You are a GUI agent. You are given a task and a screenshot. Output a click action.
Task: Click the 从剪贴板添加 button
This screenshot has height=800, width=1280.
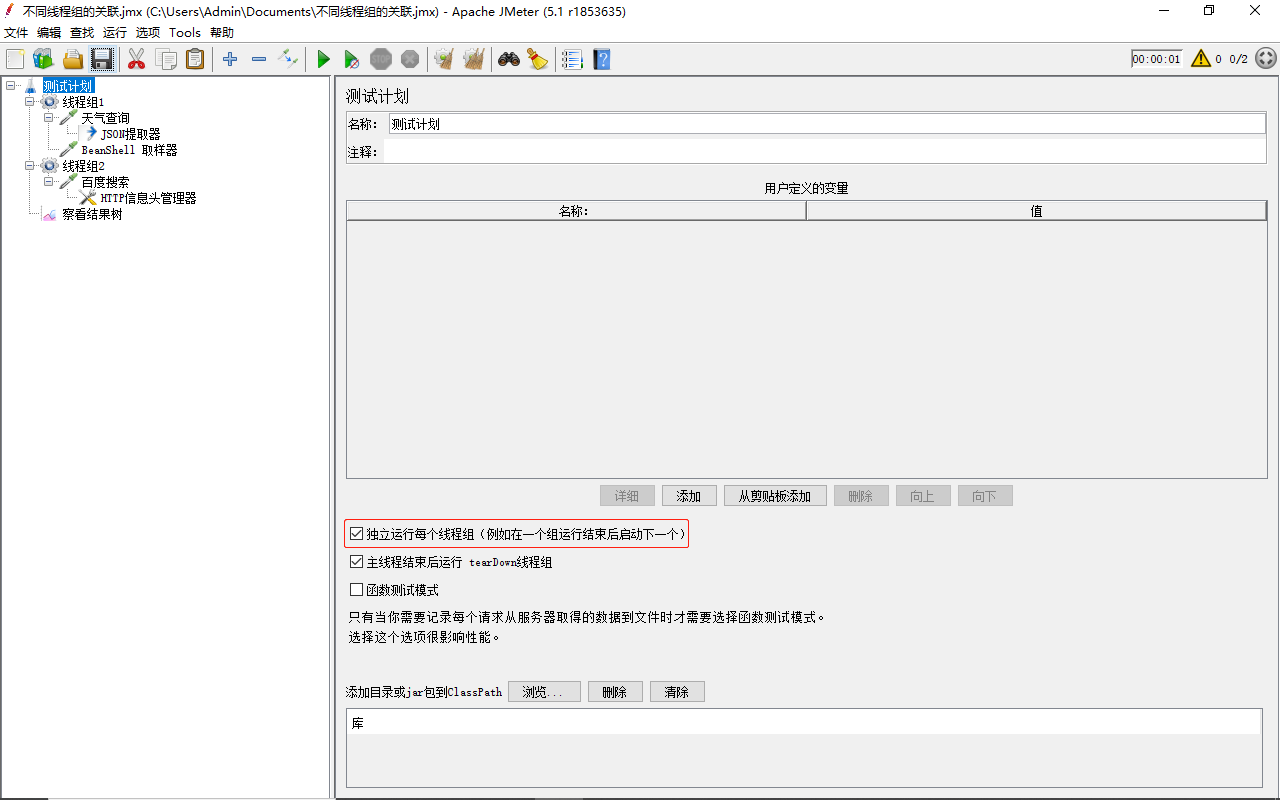click(x=775, y=496)
